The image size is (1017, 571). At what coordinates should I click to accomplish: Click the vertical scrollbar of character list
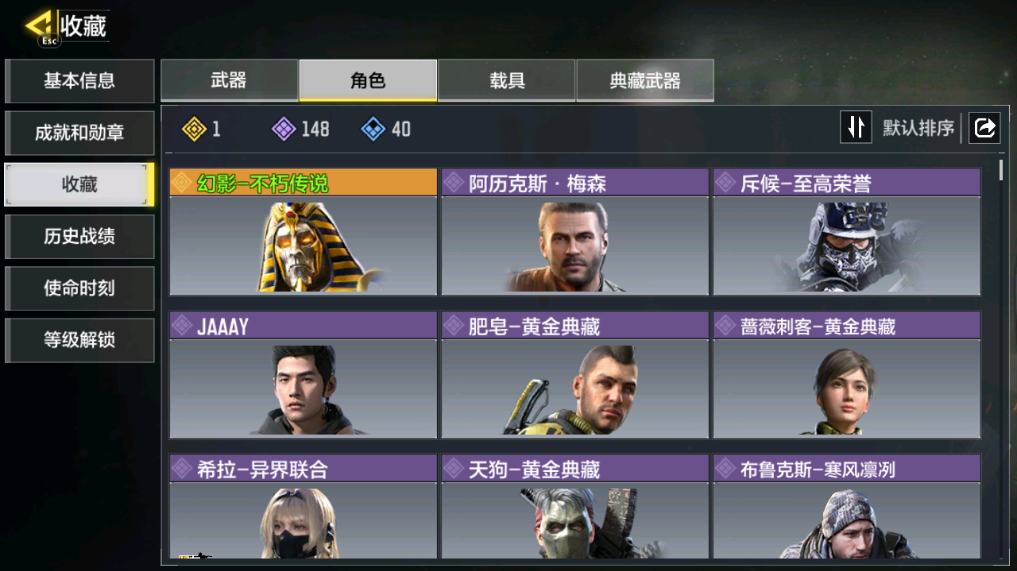click(1001, 170)
